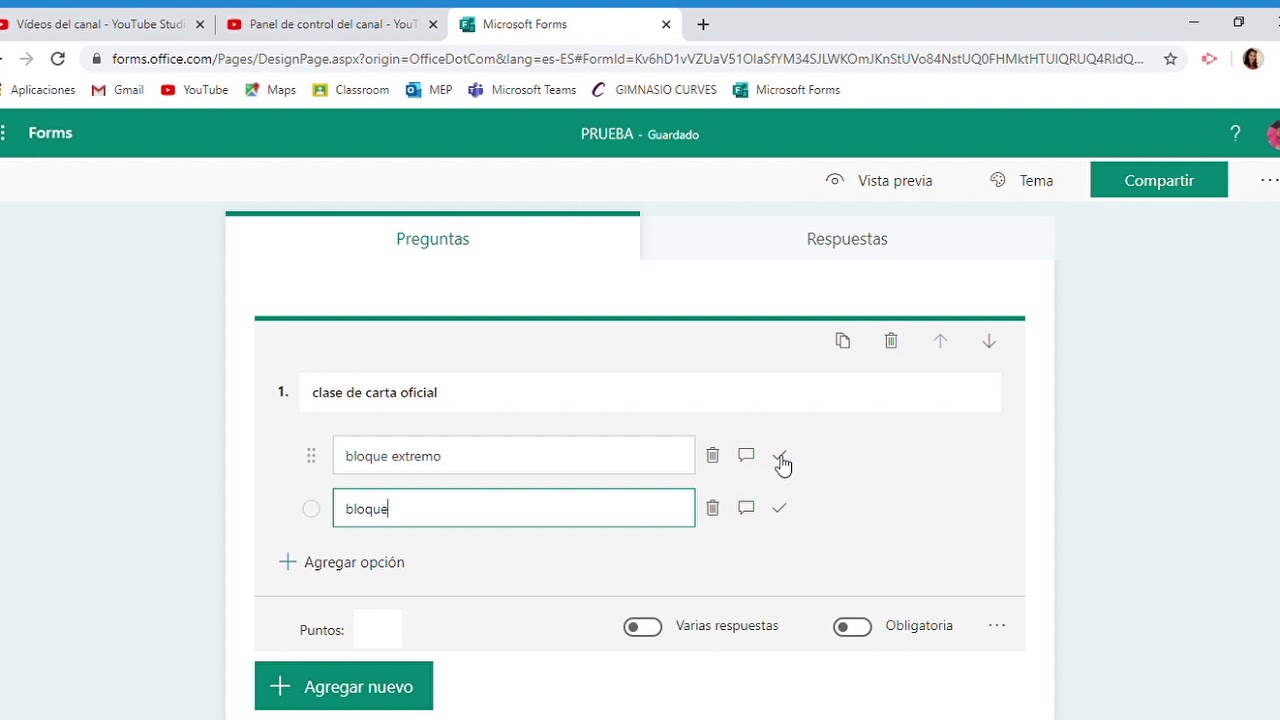Go forward in browser history
The height and width of the screenshot is (720, 1280).
tap(26, 59)
